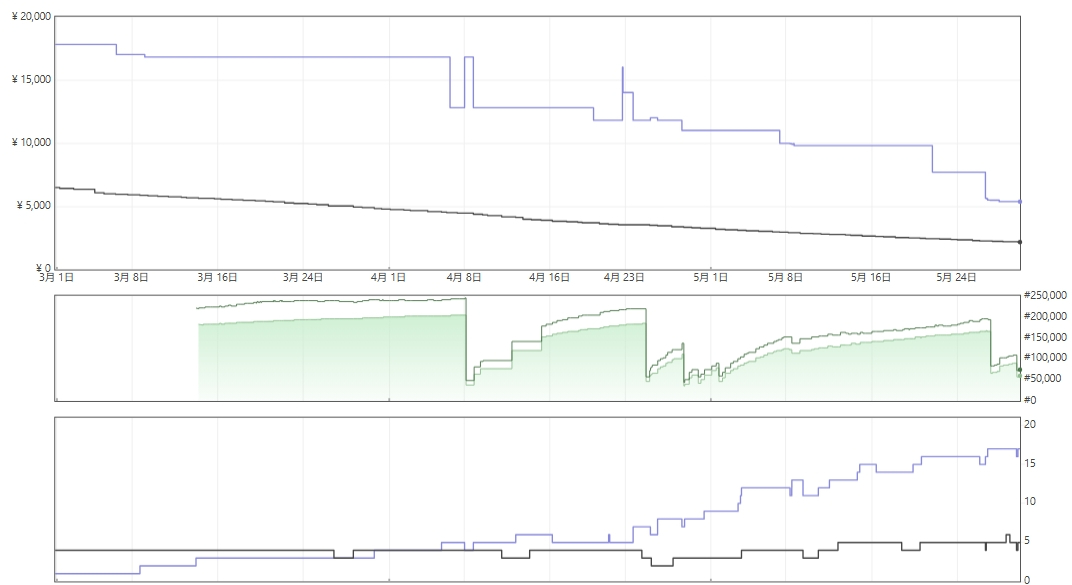Click the 3月 16日 axis label

[x=217, y=277]
